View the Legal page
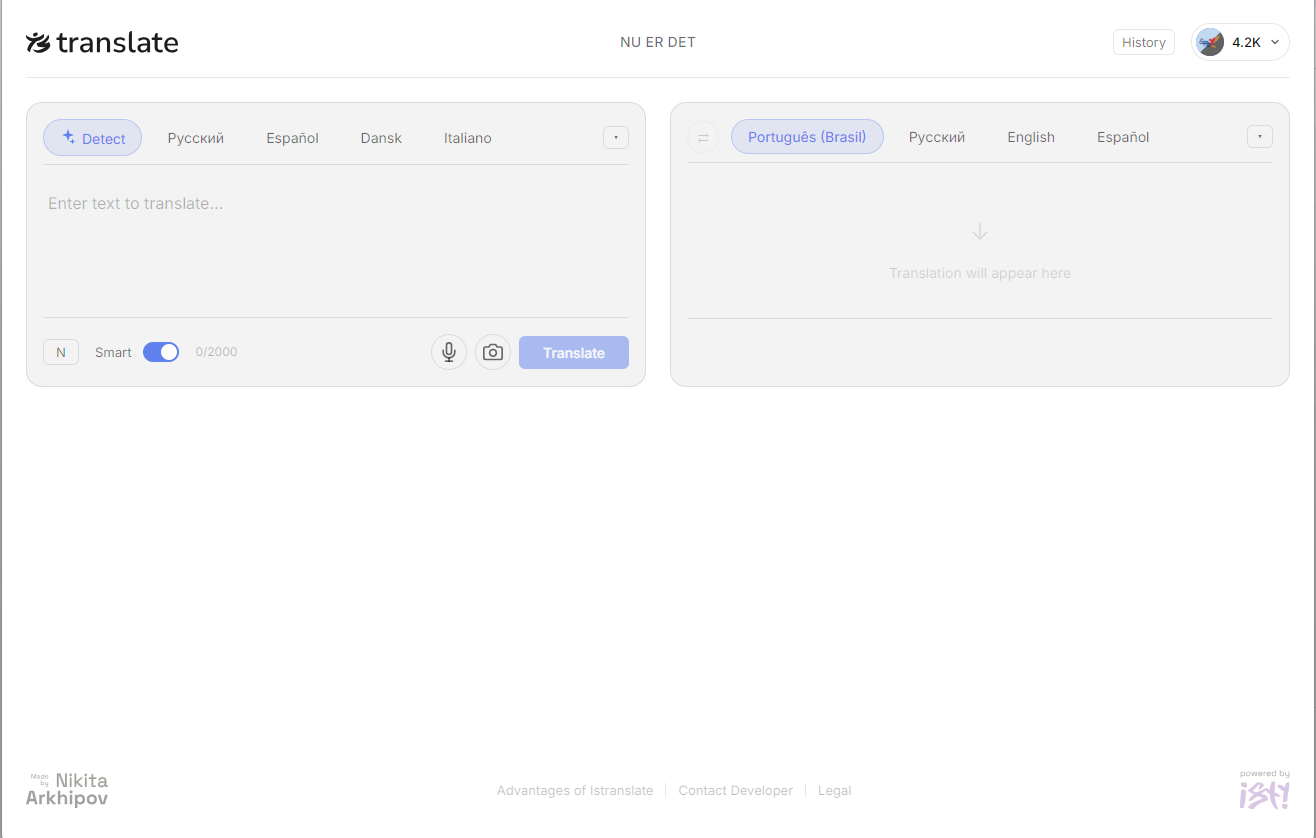 coord(834,790)
